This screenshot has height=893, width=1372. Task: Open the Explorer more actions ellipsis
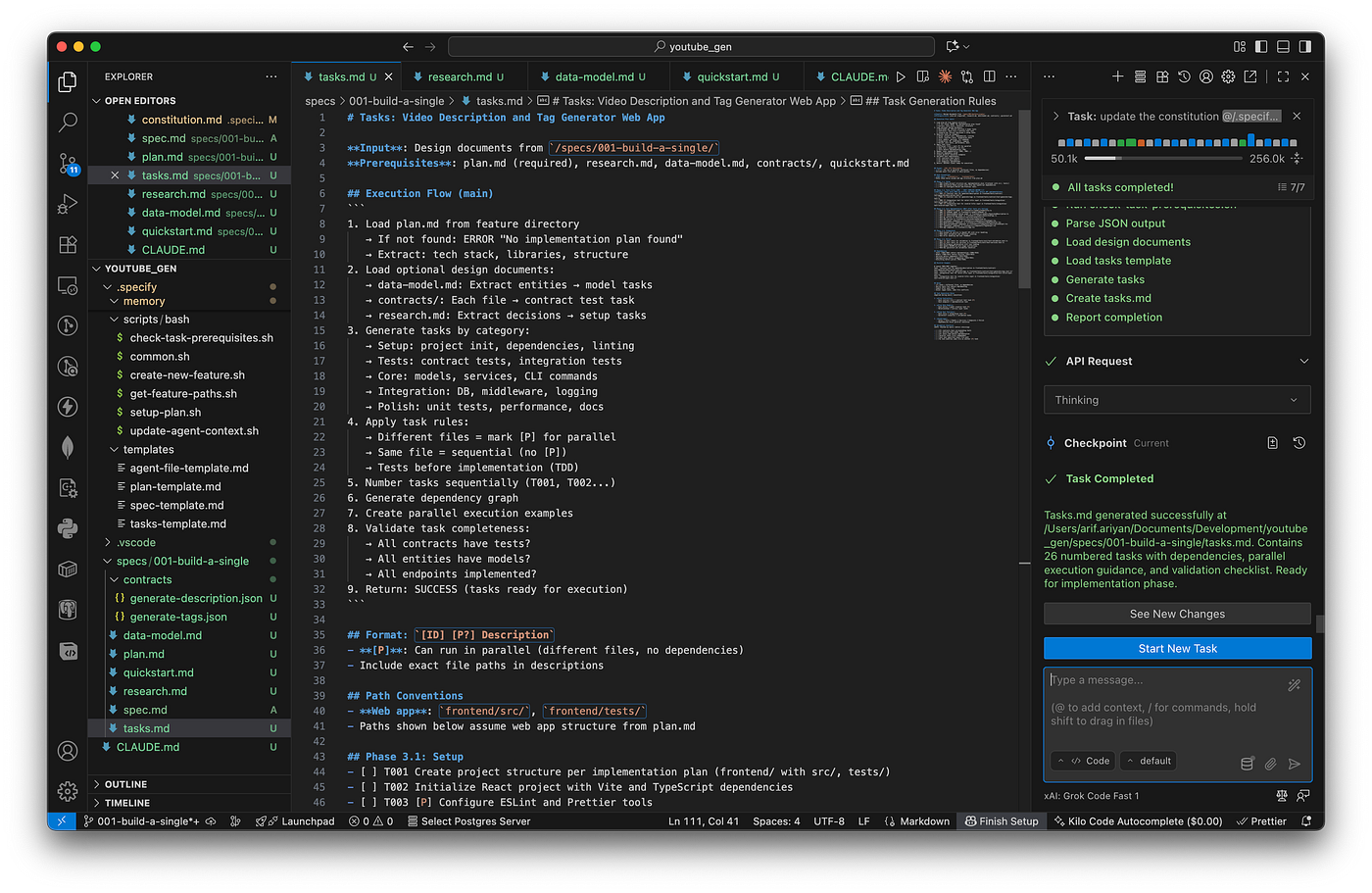point(271,76)
